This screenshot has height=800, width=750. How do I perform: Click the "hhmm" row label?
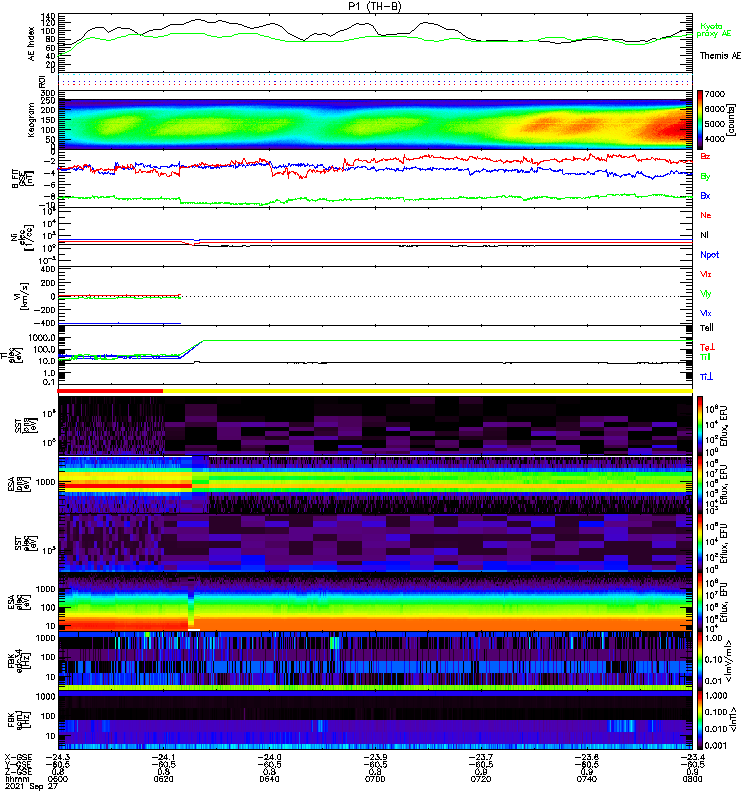coord(17,779)
